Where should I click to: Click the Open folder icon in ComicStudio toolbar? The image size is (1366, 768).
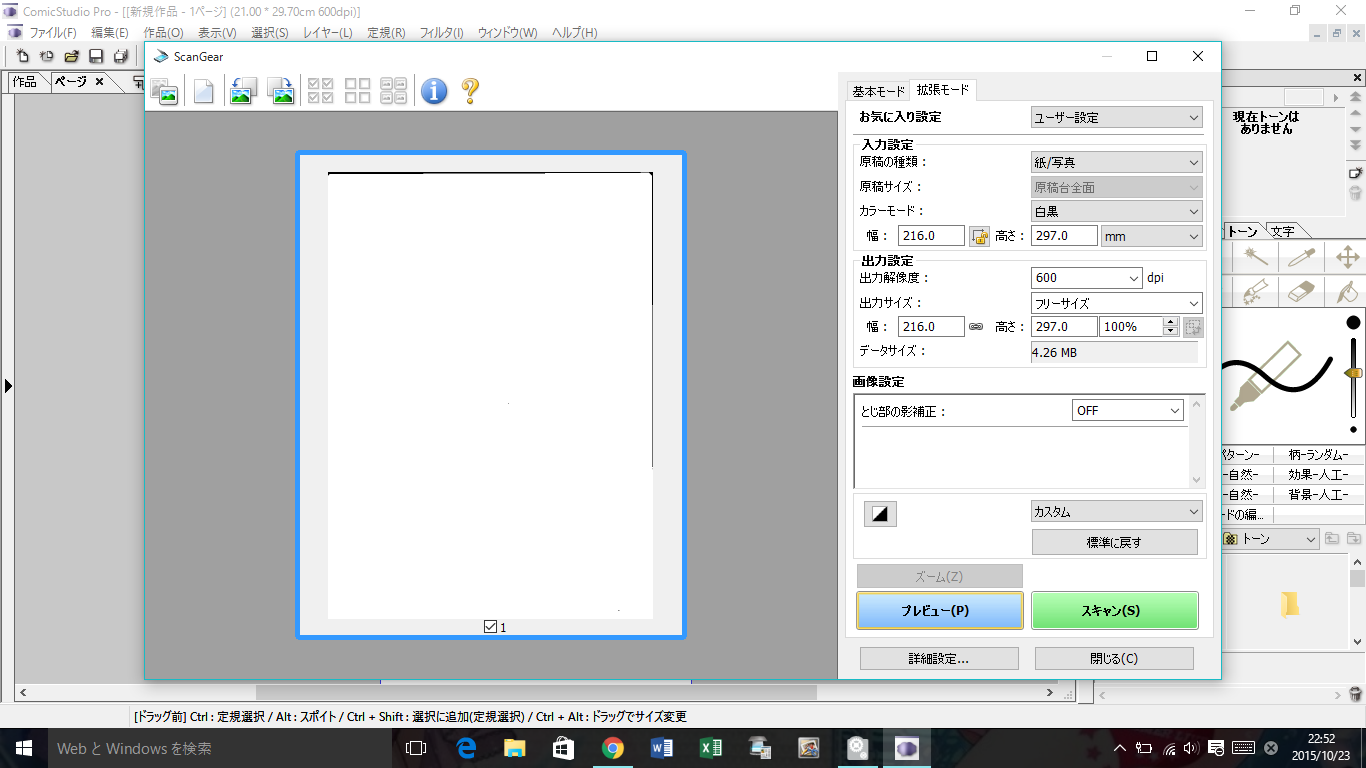coord(72,56)
